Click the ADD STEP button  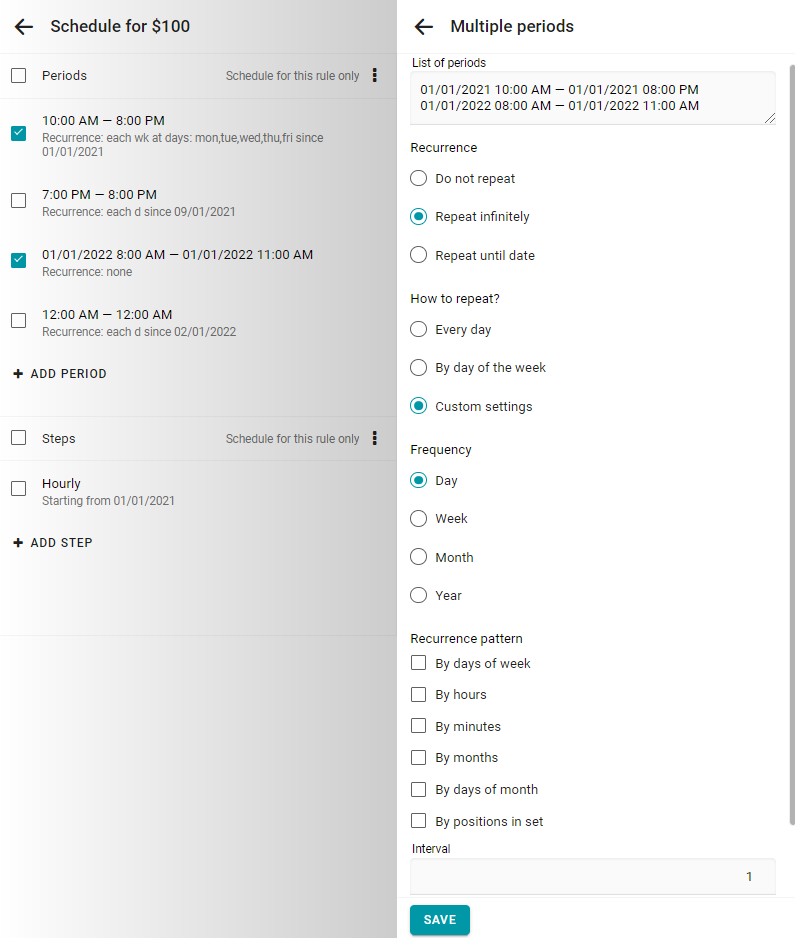[x=53, y=543]
